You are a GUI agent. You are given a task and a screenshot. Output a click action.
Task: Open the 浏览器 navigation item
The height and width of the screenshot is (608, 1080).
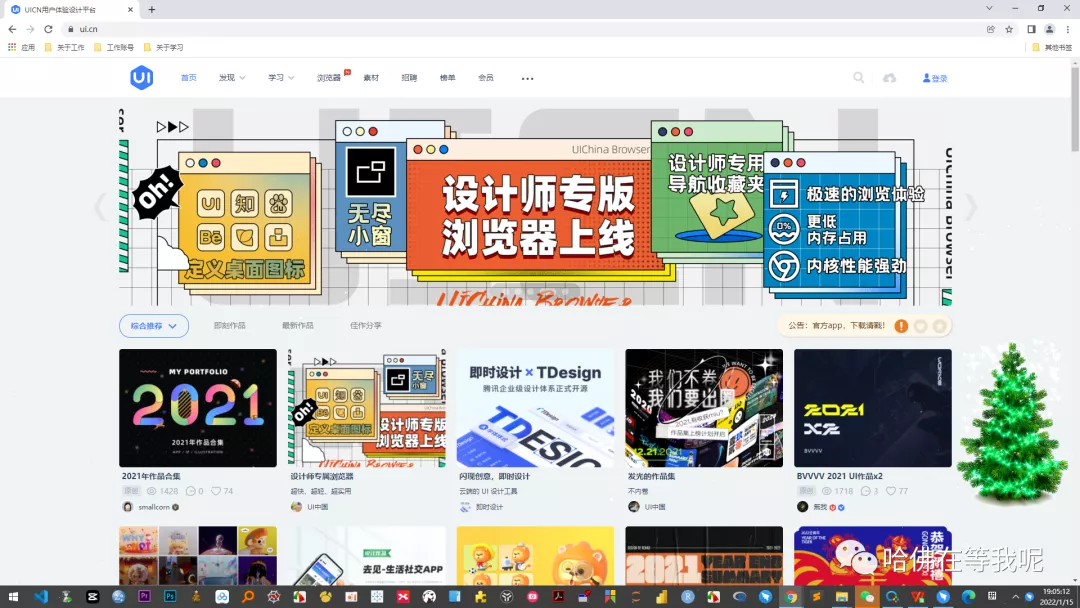point(329,78)
